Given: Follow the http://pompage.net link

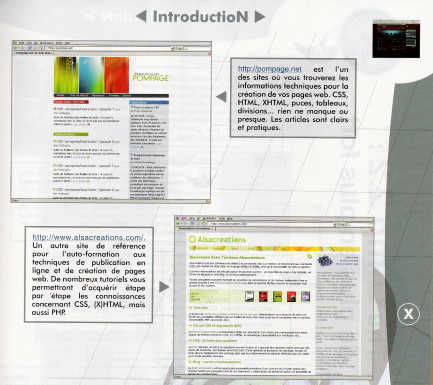Looking at the screenshot, I should tap(269, 69).
